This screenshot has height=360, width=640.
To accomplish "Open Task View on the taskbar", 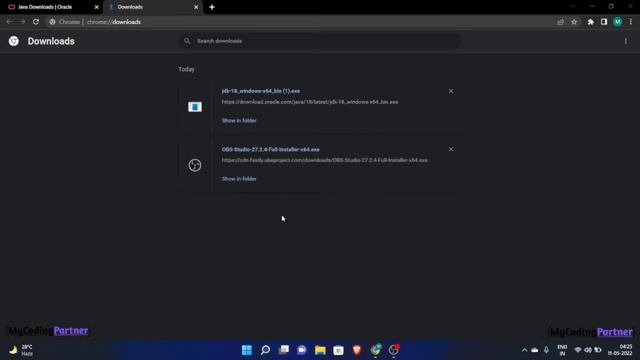I will point(284,350).
